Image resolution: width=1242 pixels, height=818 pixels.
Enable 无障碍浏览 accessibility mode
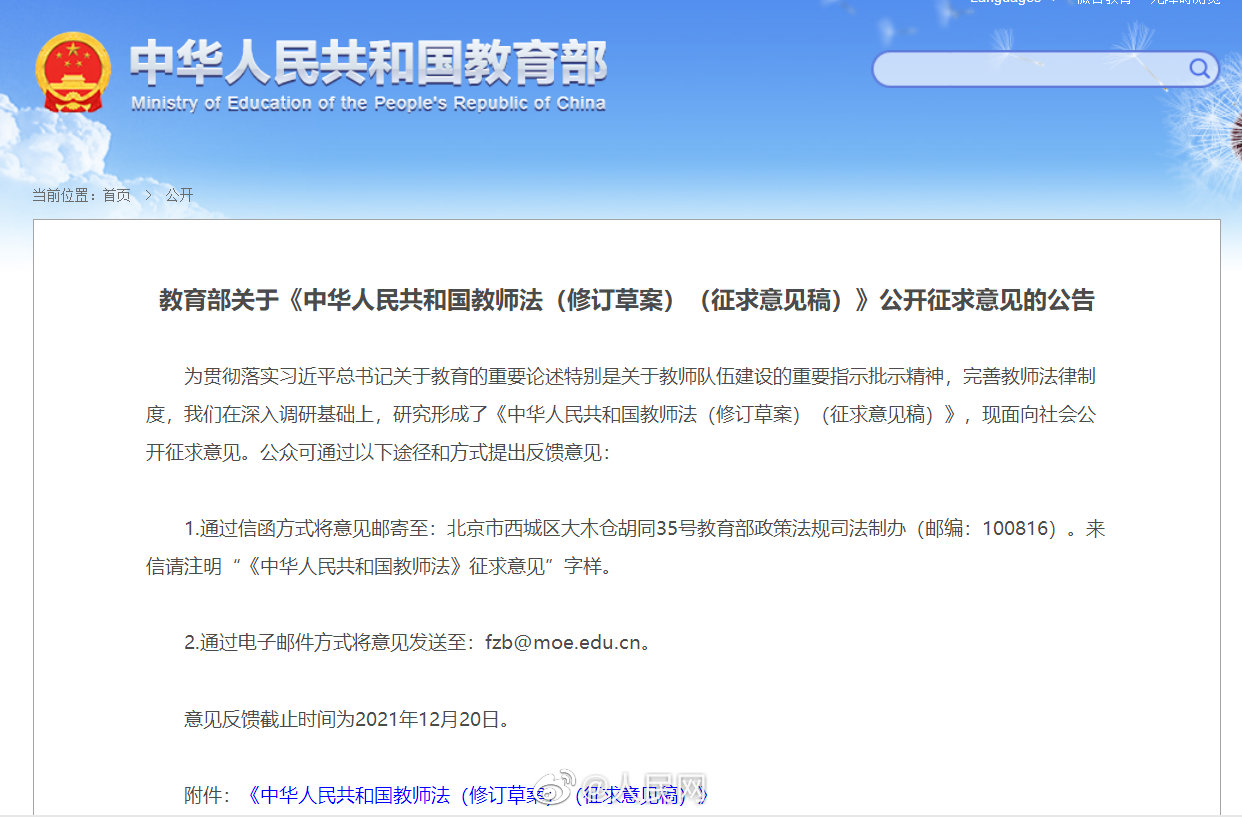1185,3
